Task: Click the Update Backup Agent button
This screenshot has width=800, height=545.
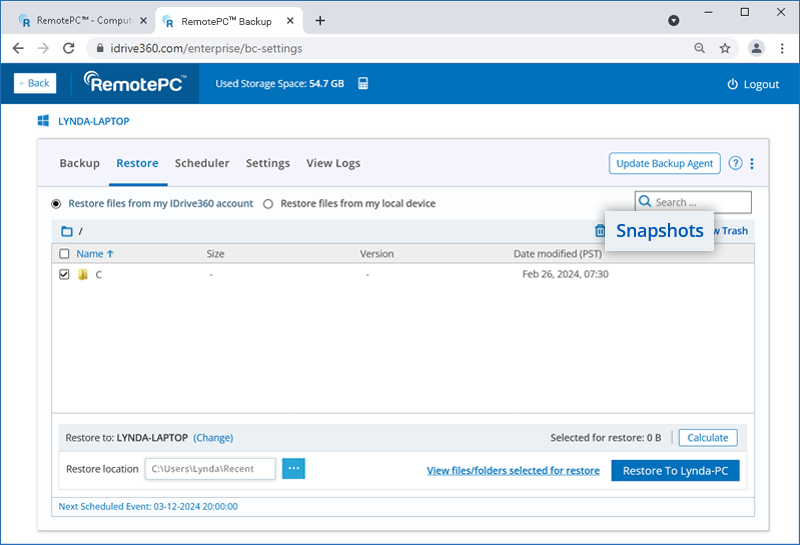Action: tap(664, 164)
